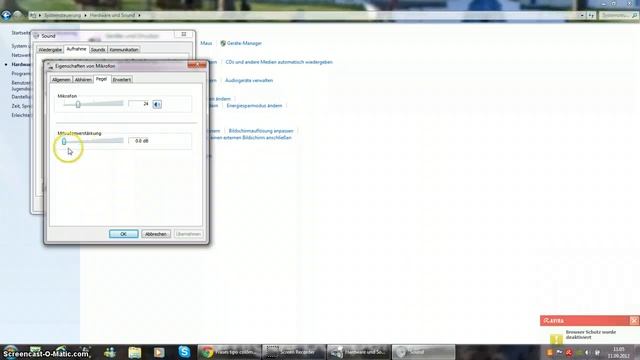Open the Audiogeräte verwalten link
The width and height of the screenshot is (640, 360).
click(249, 80)
